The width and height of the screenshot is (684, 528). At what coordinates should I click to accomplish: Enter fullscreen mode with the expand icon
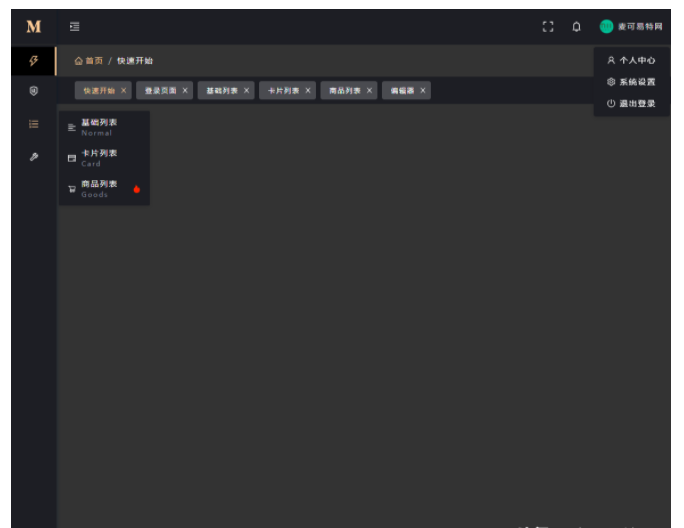pos(548,27)
